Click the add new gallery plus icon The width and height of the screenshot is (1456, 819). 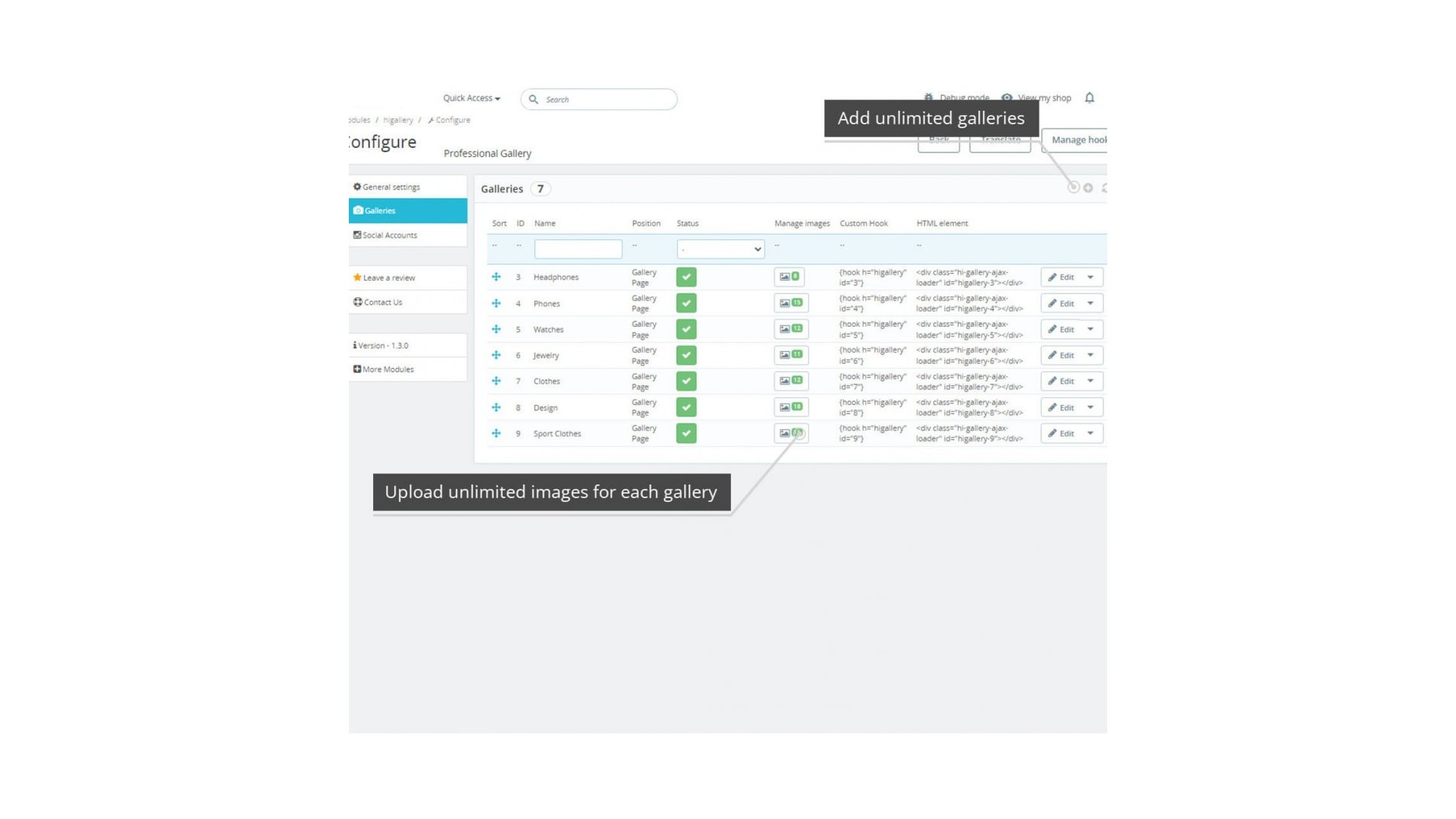(x=1087, y=188)
